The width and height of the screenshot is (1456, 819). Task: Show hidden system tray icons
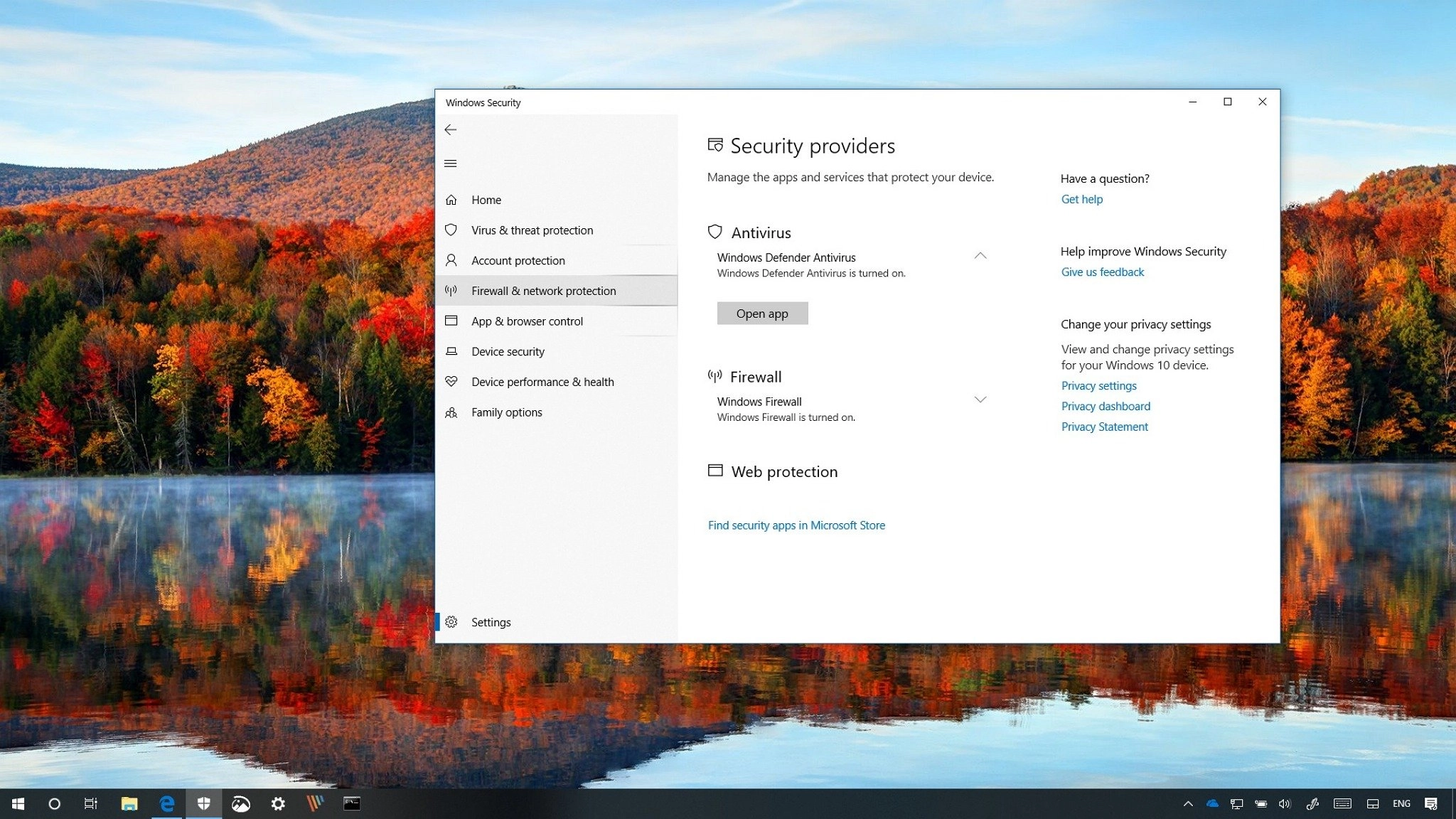1188,804
